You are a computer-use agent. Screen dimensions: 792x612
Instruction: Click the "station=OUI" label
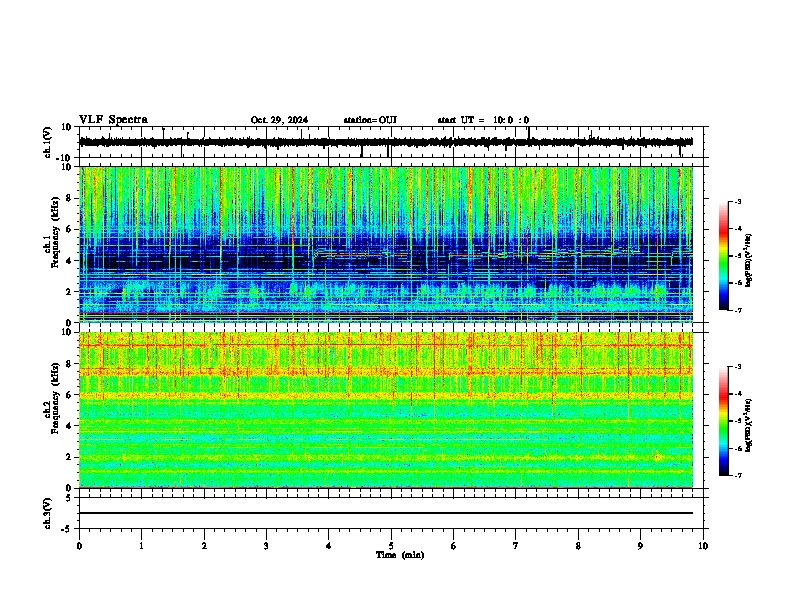click(370, 120)
